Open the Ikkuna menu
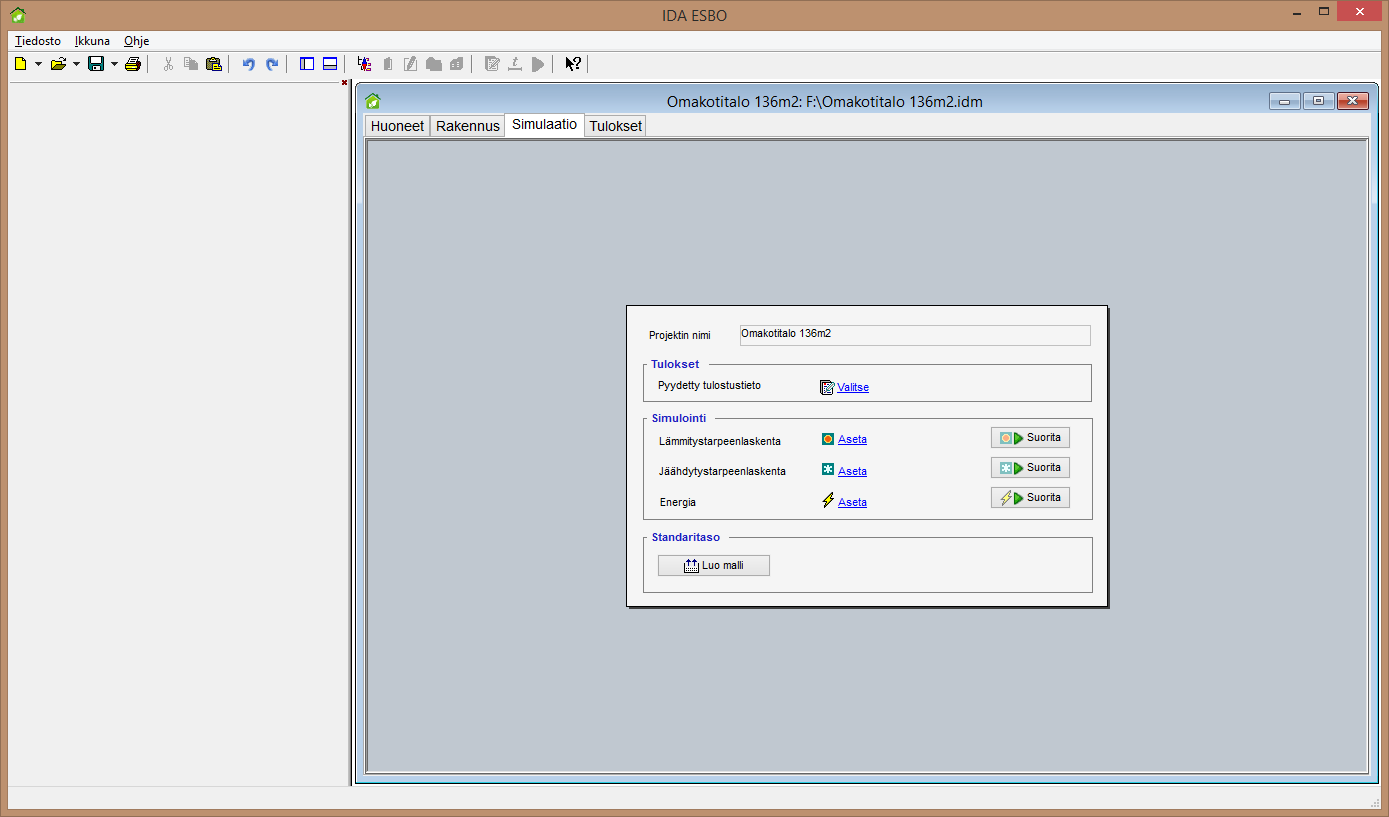This screenshot has width=1389, height=817. point(92,41)
